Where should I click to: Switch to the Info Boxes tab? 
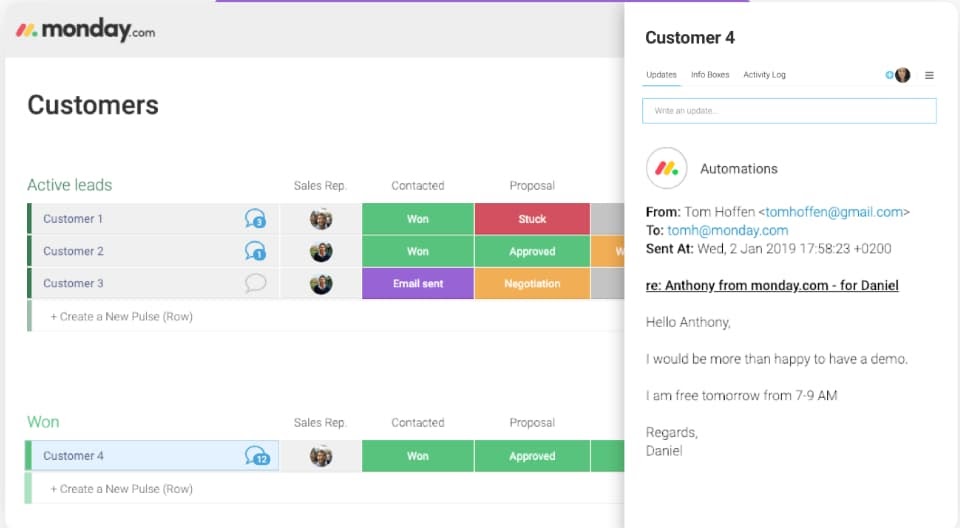pos(710,75)
